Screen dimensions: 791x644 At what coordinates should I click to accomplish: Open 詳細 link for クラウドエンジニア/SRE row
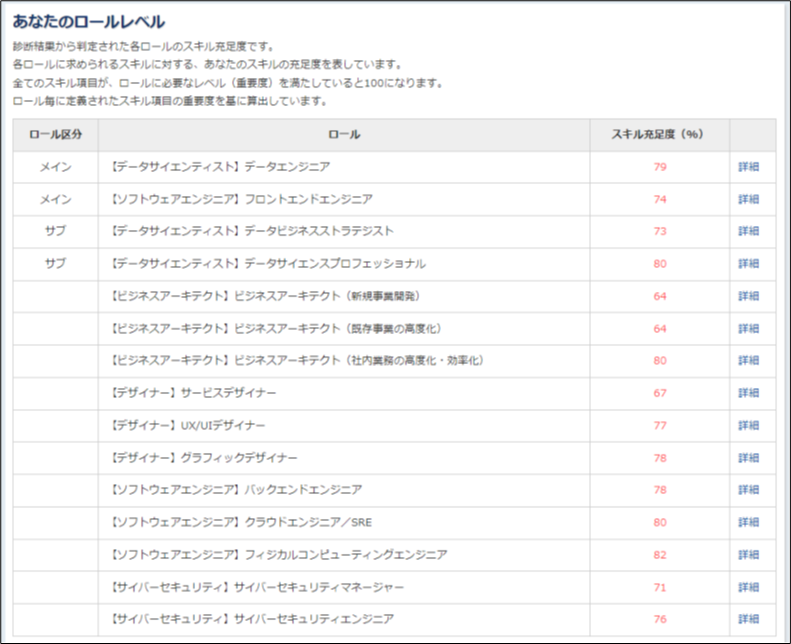(x=749, y=522)
